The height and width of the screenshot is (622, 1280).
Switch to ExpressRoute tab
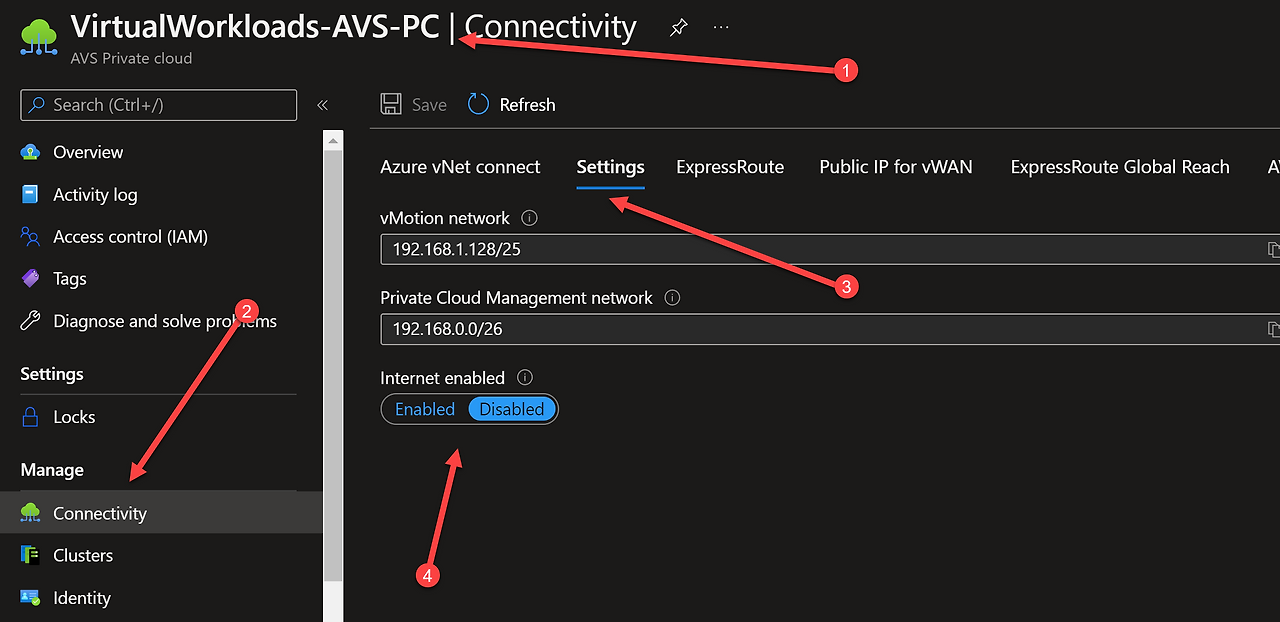pyautogui.click(x=730, y=167)
